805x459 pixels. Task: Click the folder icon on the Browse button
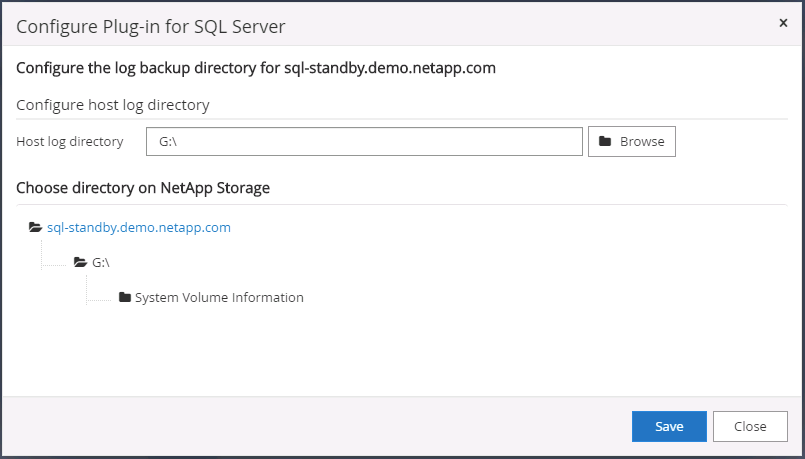coord(605,142)
